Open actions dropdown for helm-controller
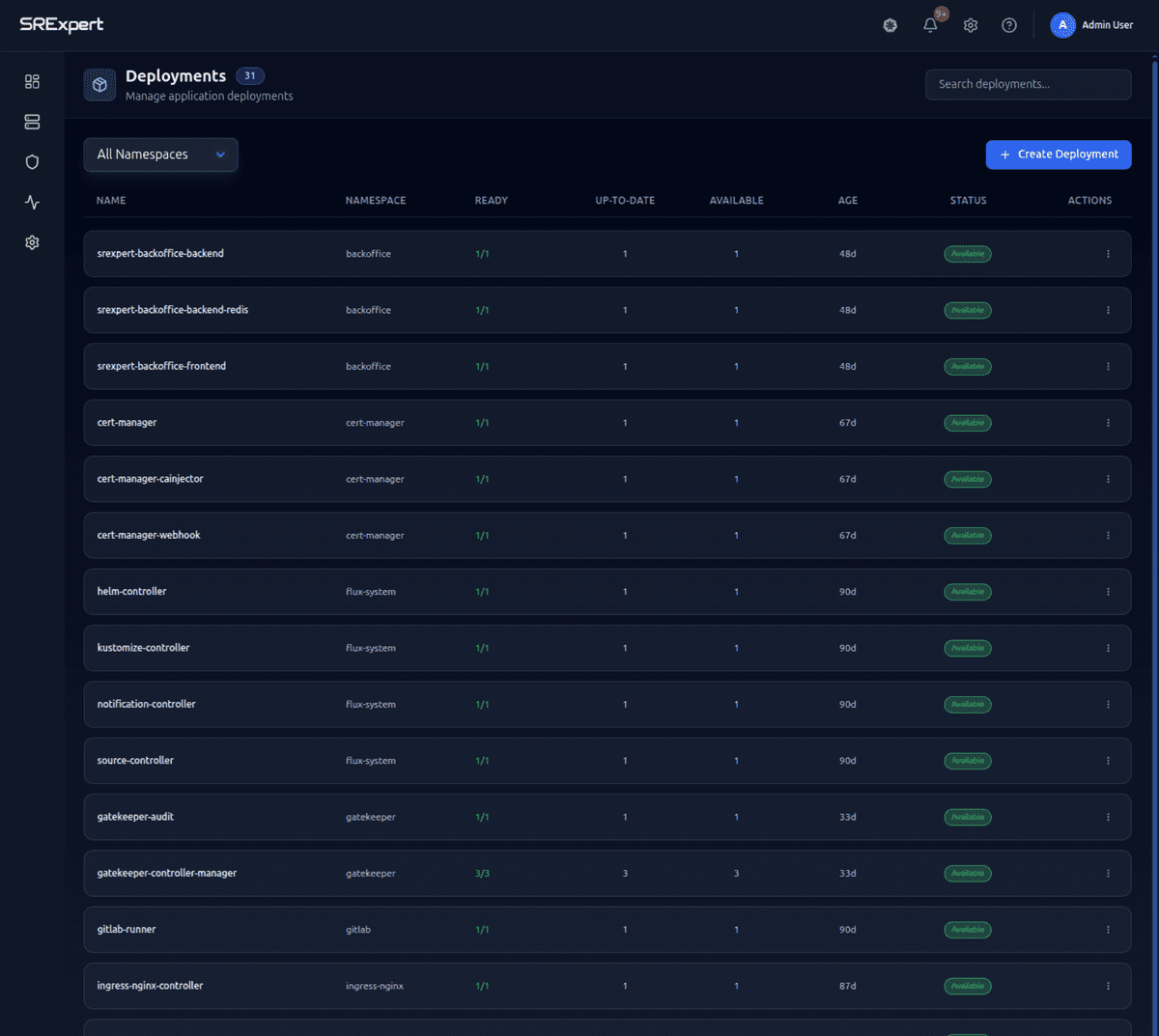The width and height of the screenshot is (1159, 1036). [1108, 591]
